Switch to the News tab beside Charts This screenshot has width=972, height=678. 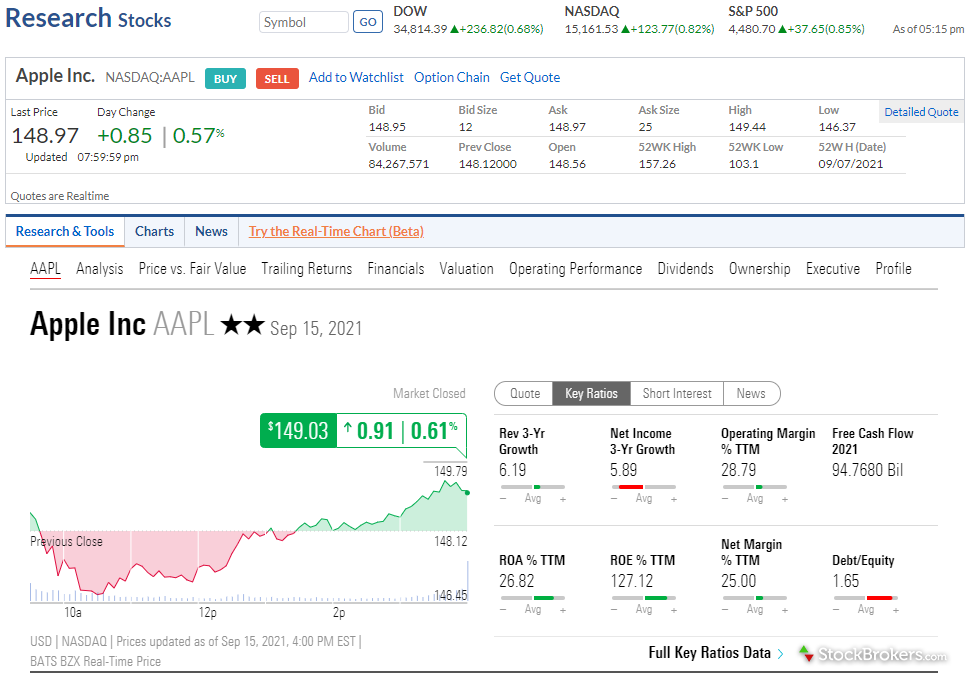pos(211,231)
